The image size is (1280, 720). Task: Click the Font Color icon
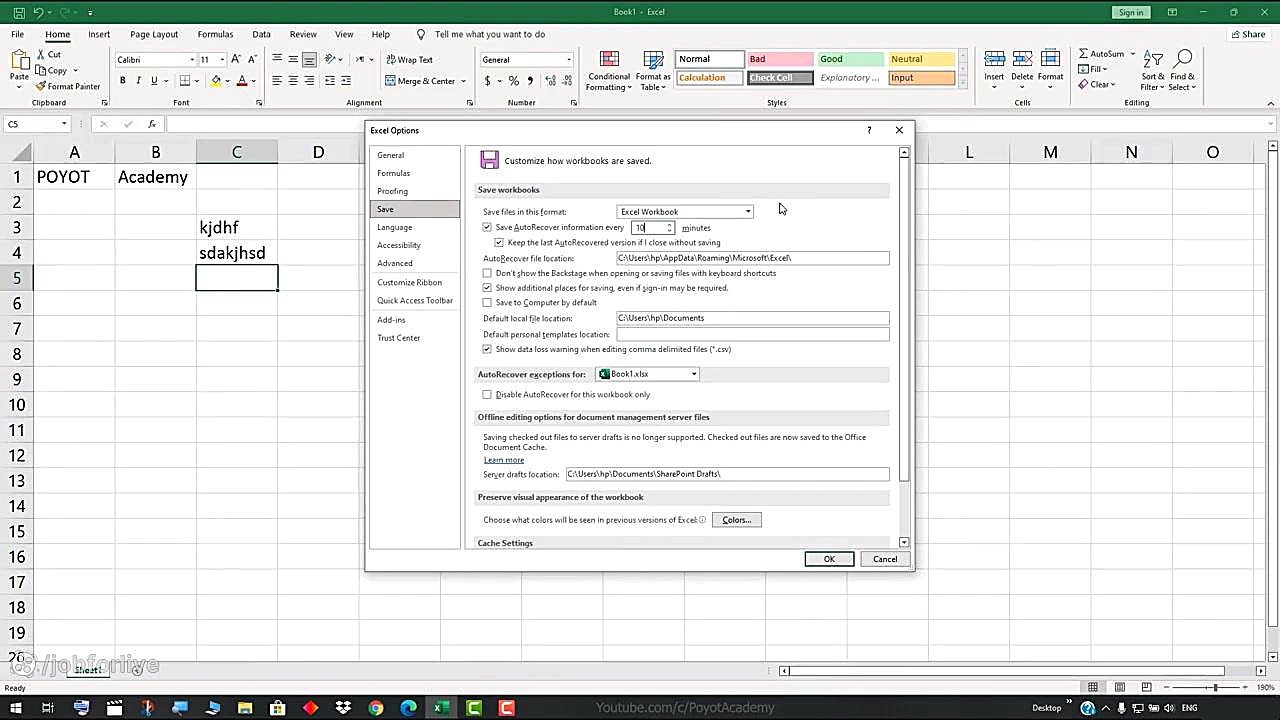click(x=241, y=81)
